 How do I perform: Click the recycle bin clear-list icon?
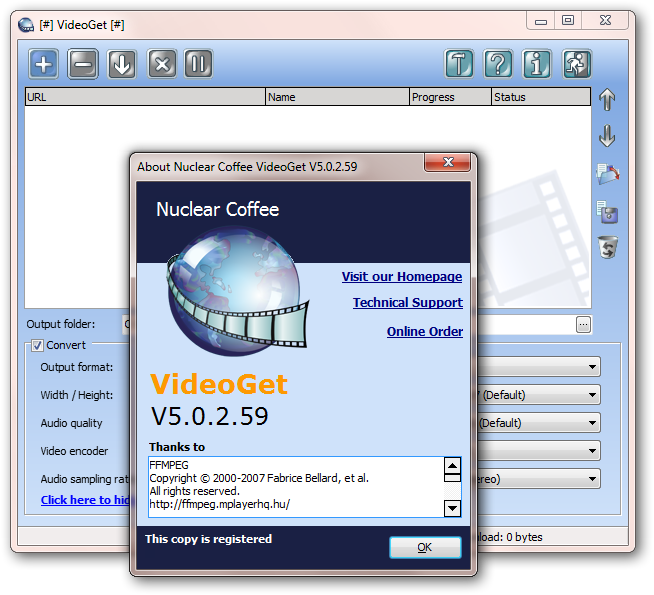(x=608, y=247)
